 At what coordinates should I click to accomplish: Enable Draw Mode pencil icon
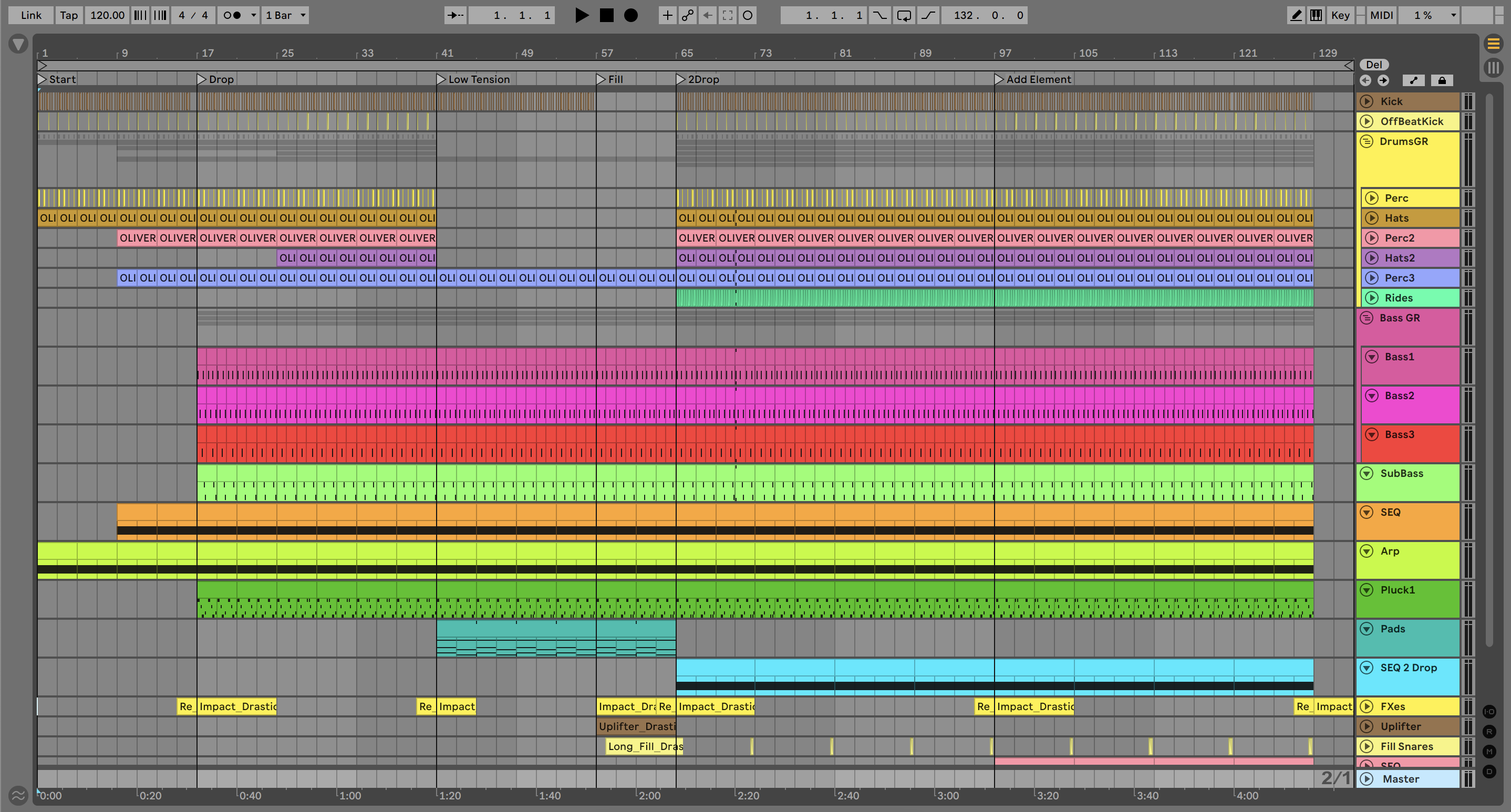tap(1296, 15)
